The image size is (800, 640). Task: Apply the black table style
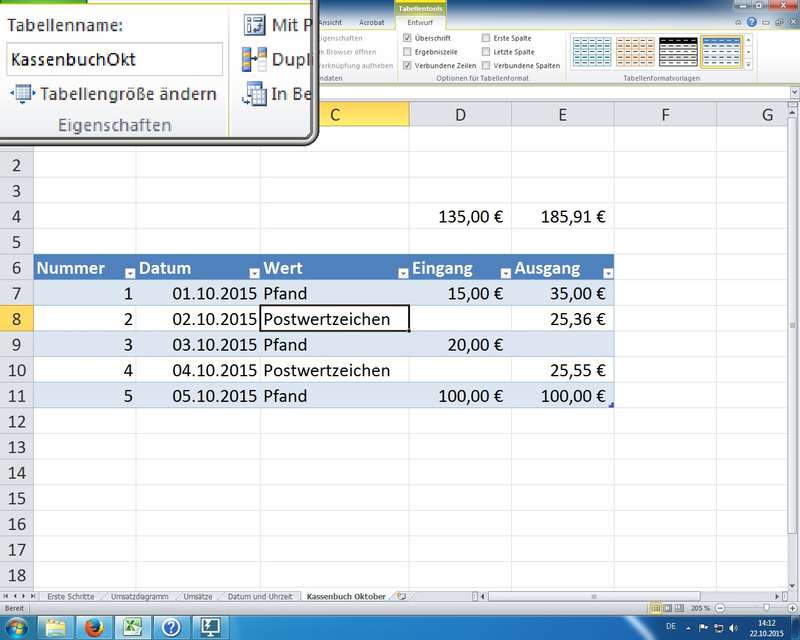pyautogui.click(x=678, y=52)
